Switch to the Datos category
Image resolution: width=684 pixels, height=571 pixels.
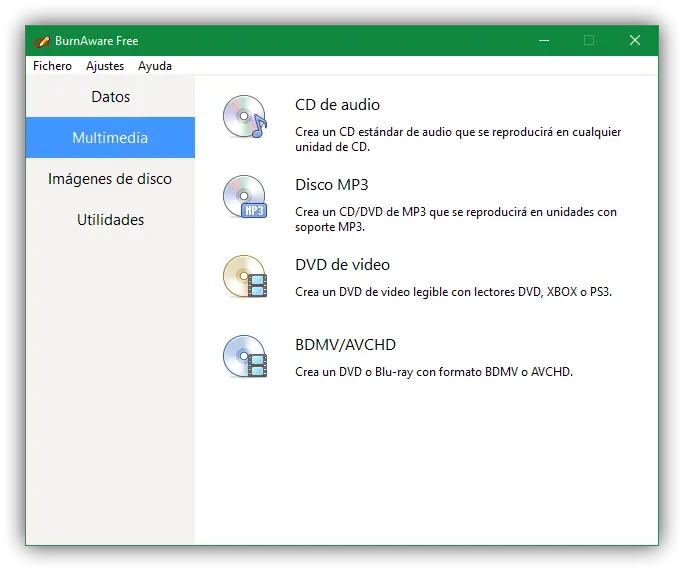[110, 96]
